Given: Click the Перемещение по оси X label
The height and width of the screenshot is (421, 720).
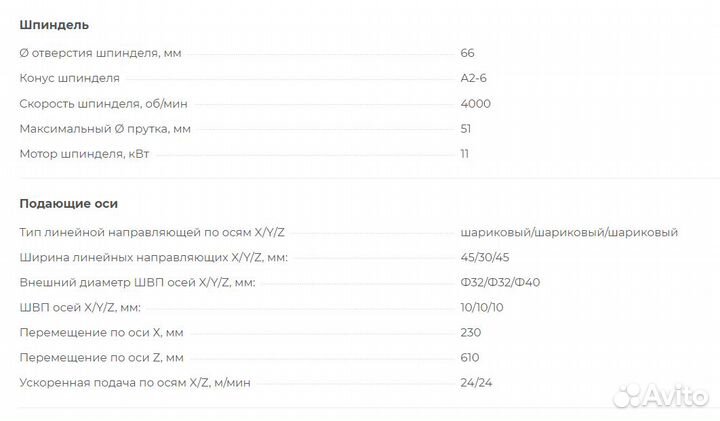Looking at the screenshot, I should point(101,332).
